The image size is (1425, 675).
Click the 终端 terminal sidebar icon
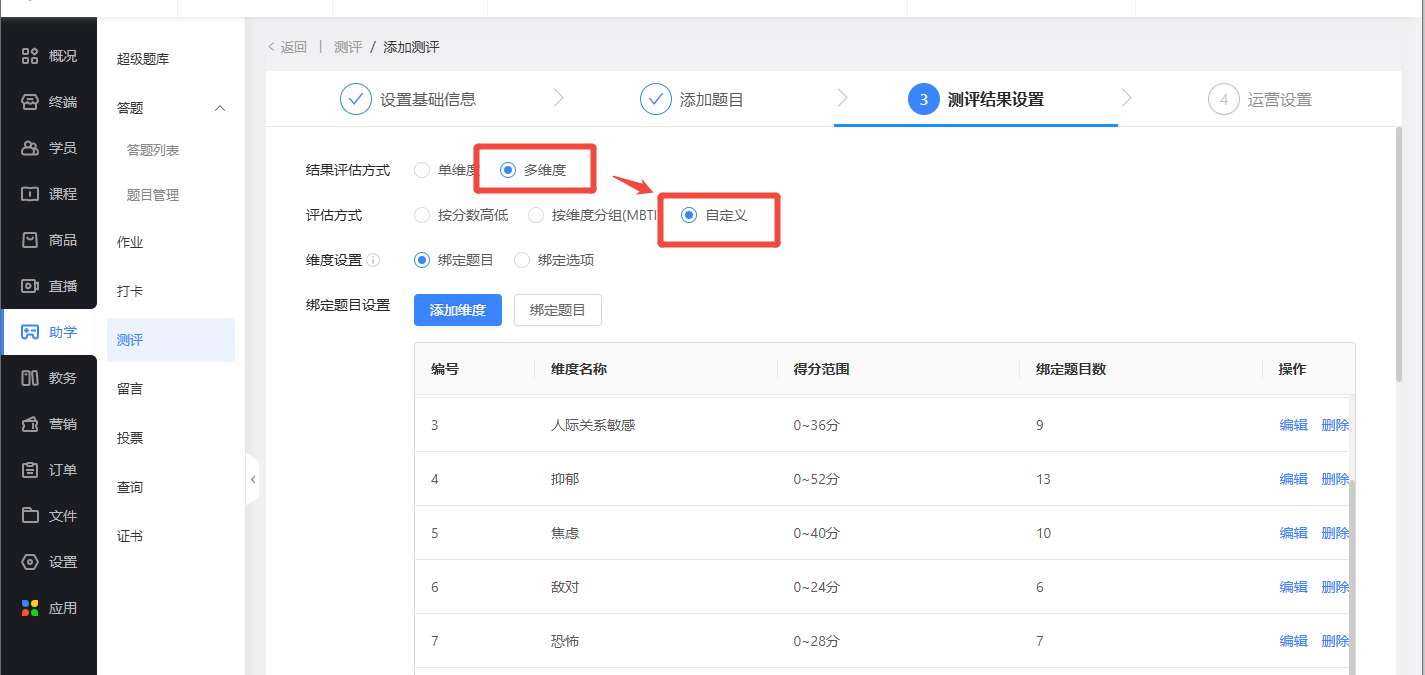30,102
